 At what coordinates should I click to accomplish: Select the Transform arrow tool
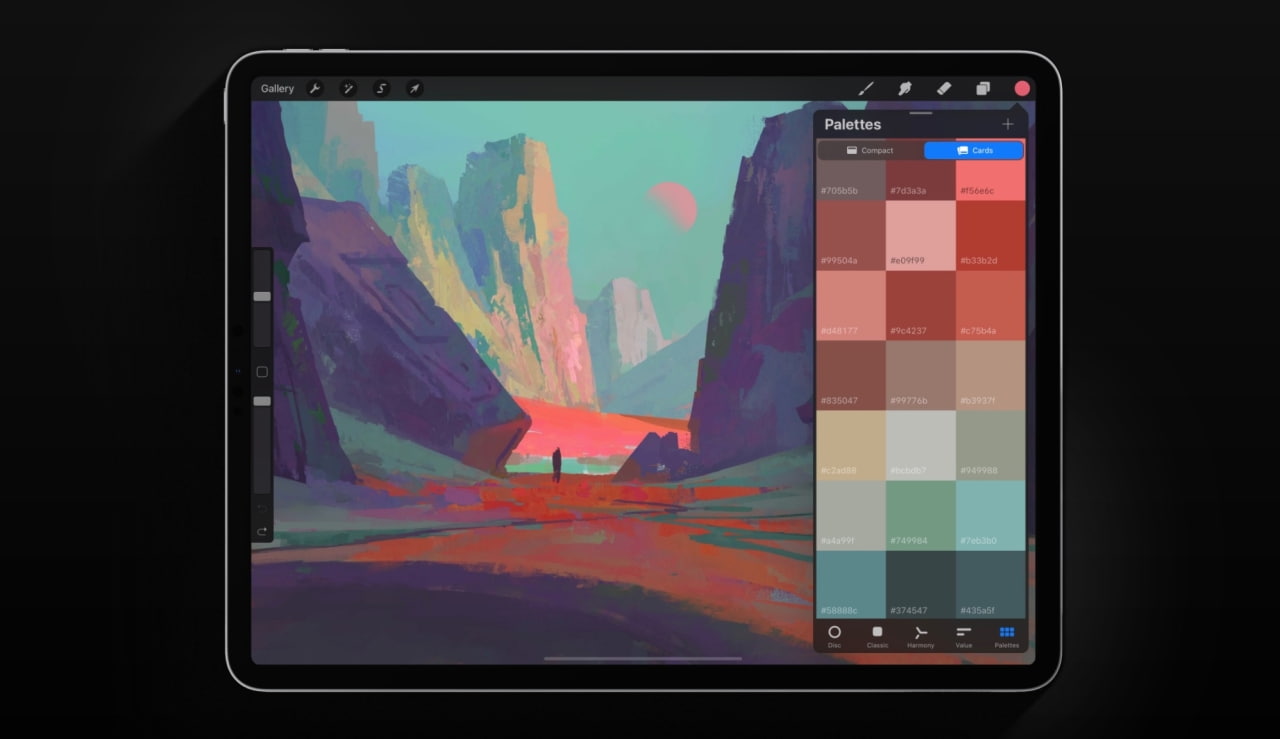point(414,88)
